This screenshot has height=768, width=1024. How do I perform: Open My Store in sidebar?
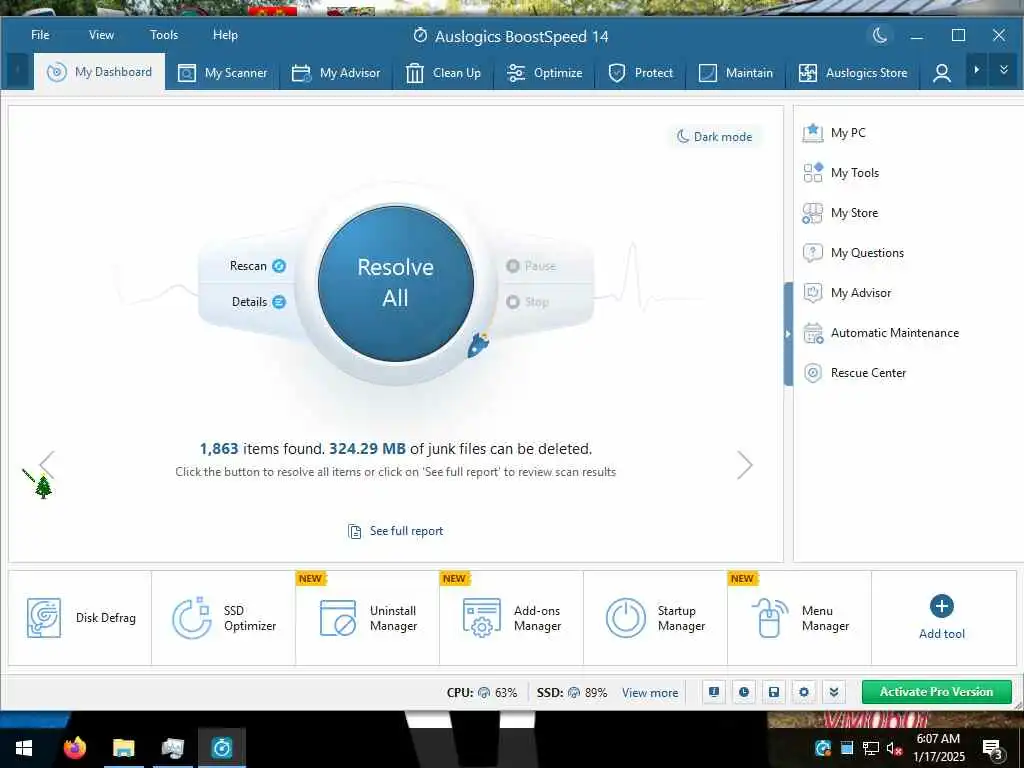click(840, 212)
